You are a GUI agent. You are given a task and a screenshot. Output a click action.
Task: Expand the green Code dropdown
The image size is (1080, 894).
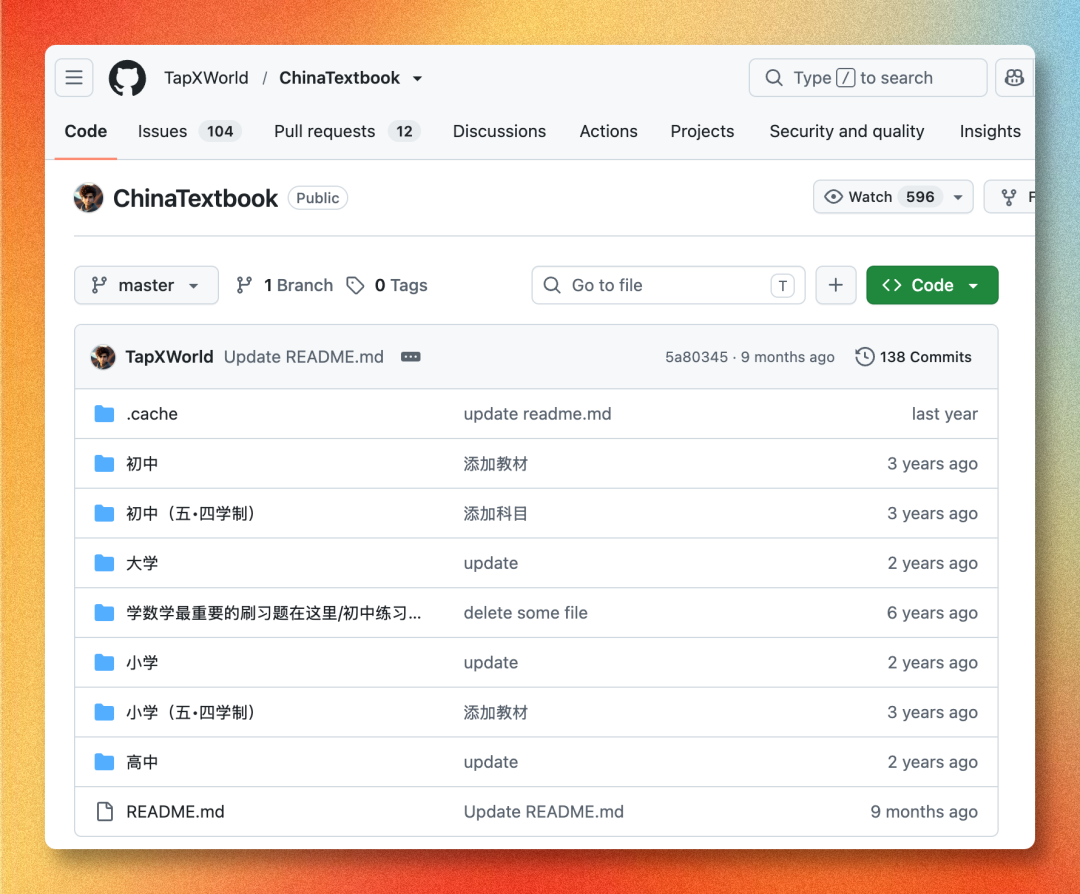932,285
